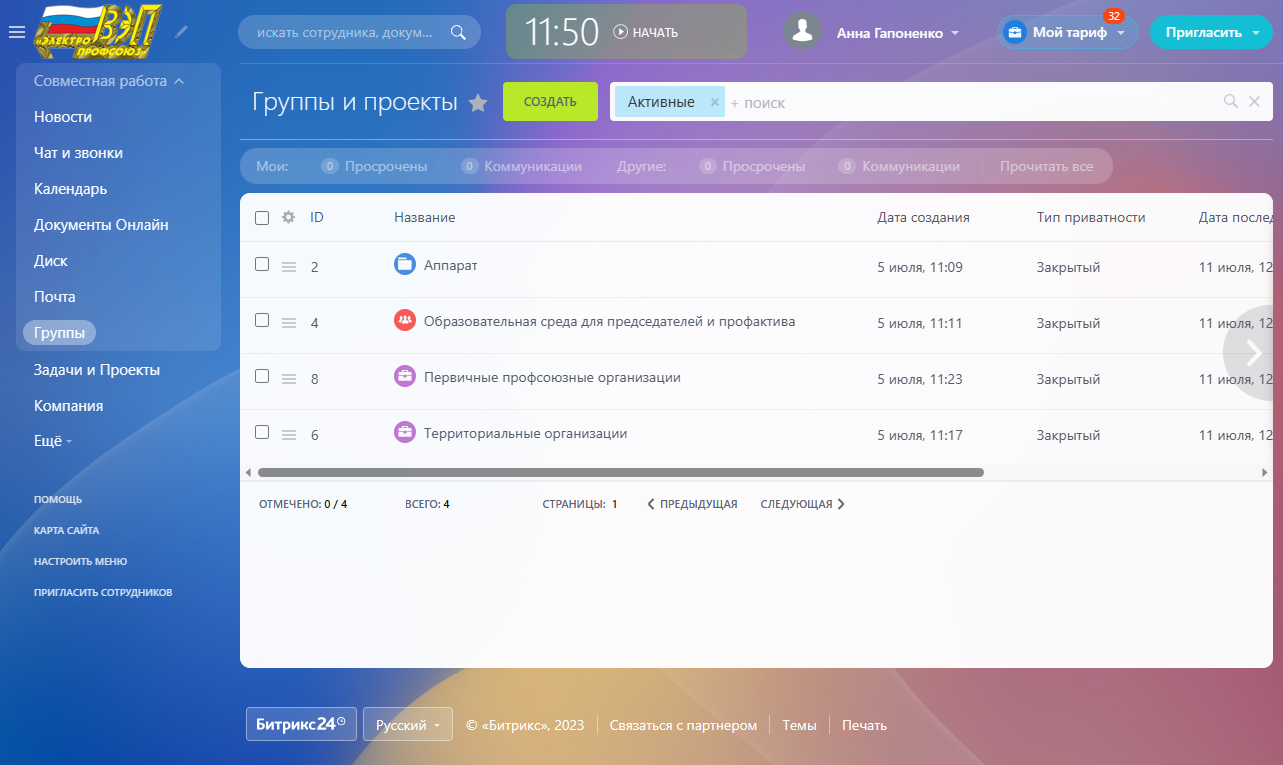Open the notification badge showing 32

point(1114,16)
